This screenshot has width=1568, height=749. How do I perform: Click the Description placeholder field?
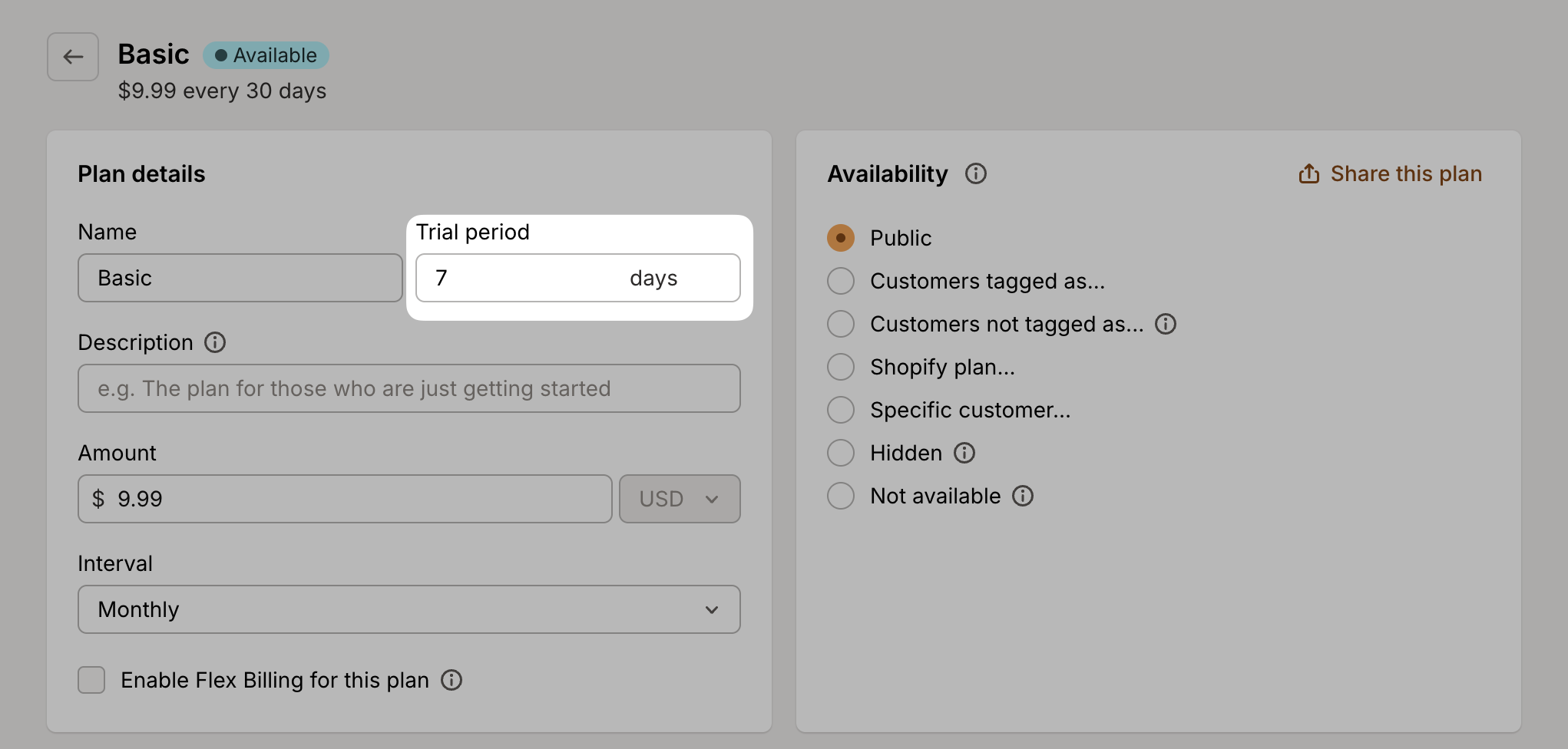pyautogui.click(x=409, y=388)
